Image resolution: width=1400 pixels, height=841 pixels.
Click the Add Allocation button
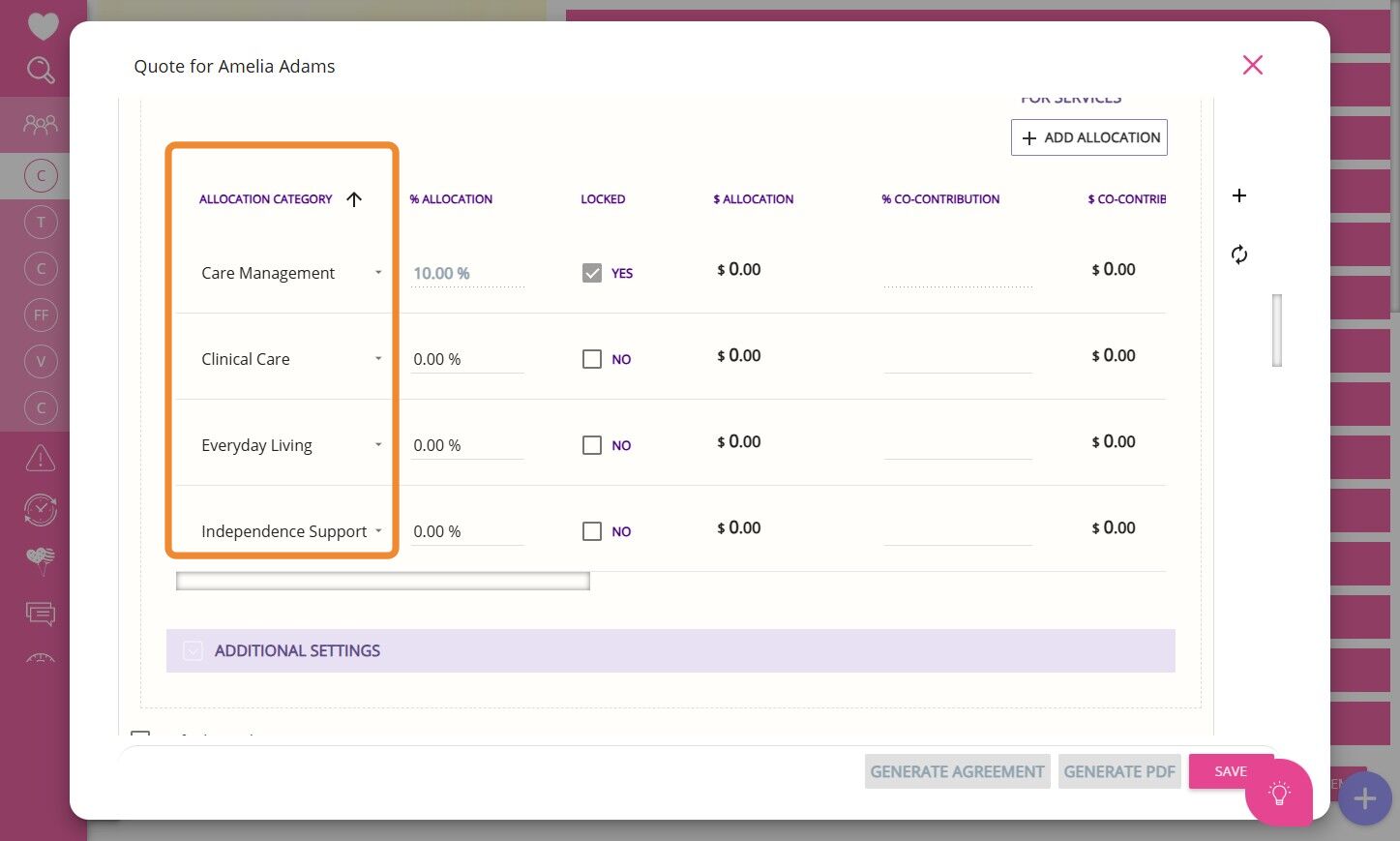click(x=1089, y=137)
